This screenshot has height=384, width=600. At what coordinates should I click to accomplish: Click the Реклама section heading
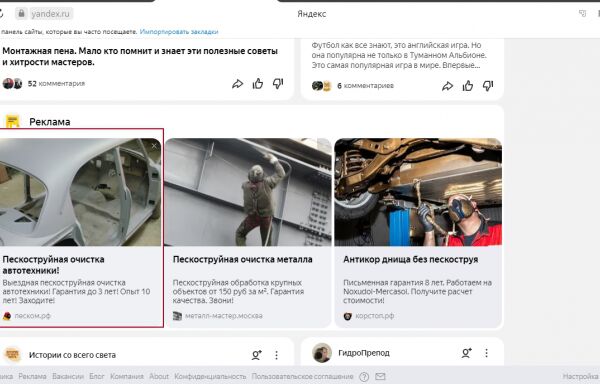click(50, 122)
